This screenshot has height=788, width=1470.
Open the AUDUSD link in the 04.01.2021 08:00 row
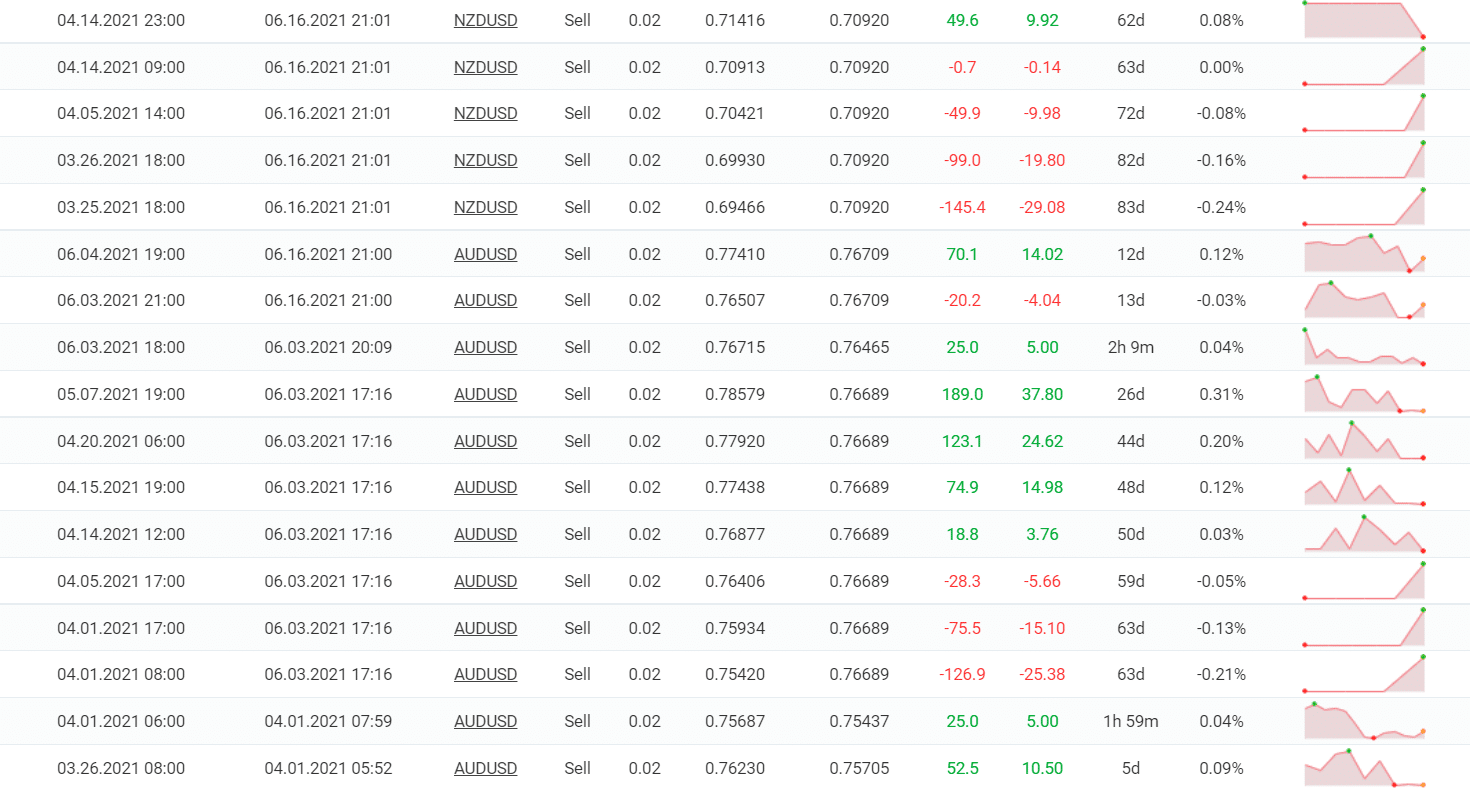(485, 674)
